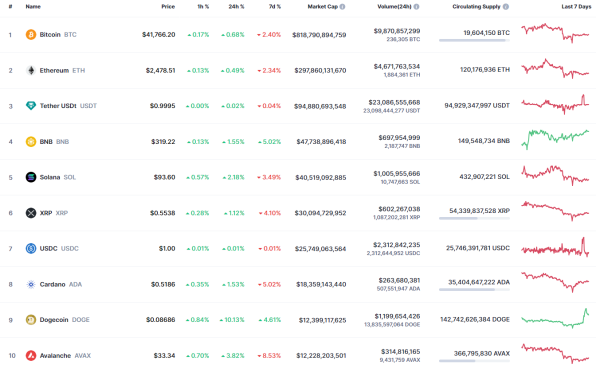Click Bitcoin market cap $818,790,894,759
This screenshot has height=368, width=600.
click(319, 35)
